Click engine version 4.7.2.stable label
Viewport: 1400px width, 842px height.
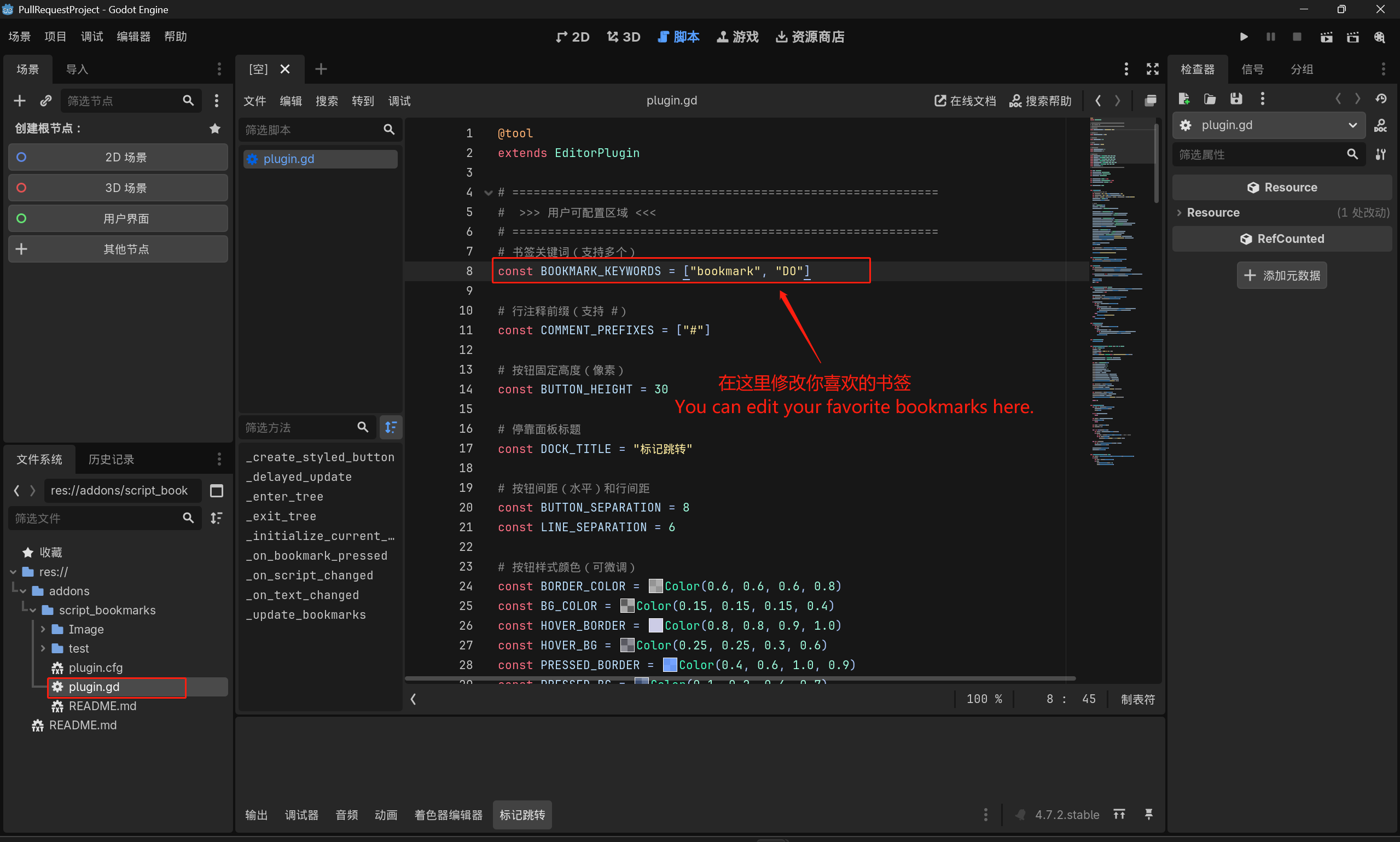[x=1067, y=815]
